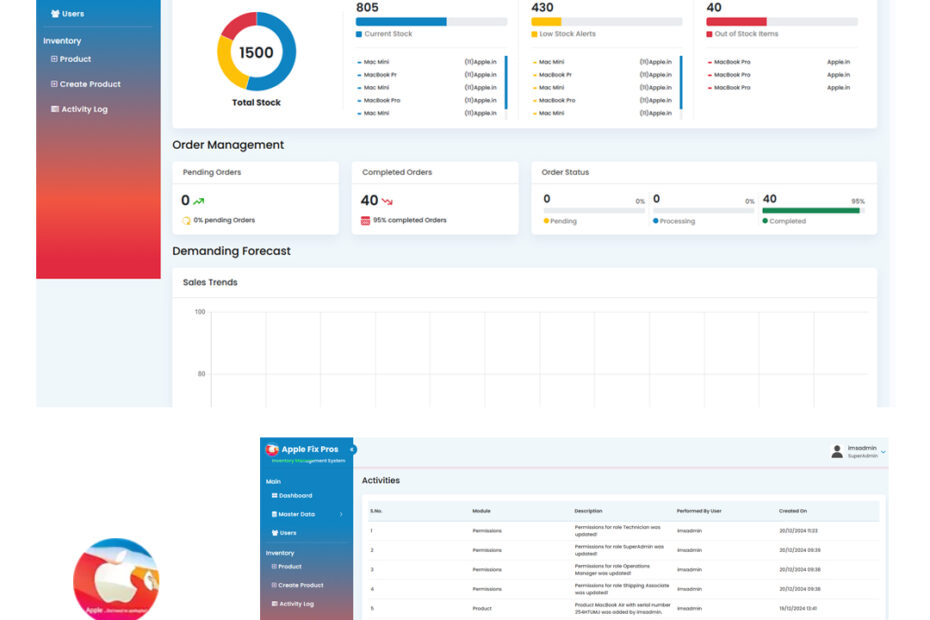Click the "Completed Orders" card title
The image size is (930, 620).
(397, 172)
